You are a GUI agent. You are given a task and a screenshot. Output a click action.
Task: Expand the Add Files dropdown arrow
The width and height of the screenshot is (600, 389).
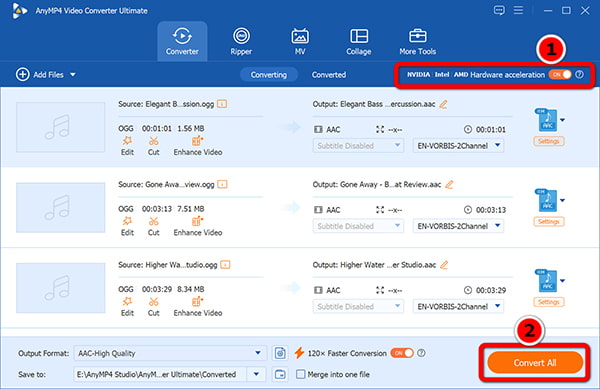tap(73, 75)
